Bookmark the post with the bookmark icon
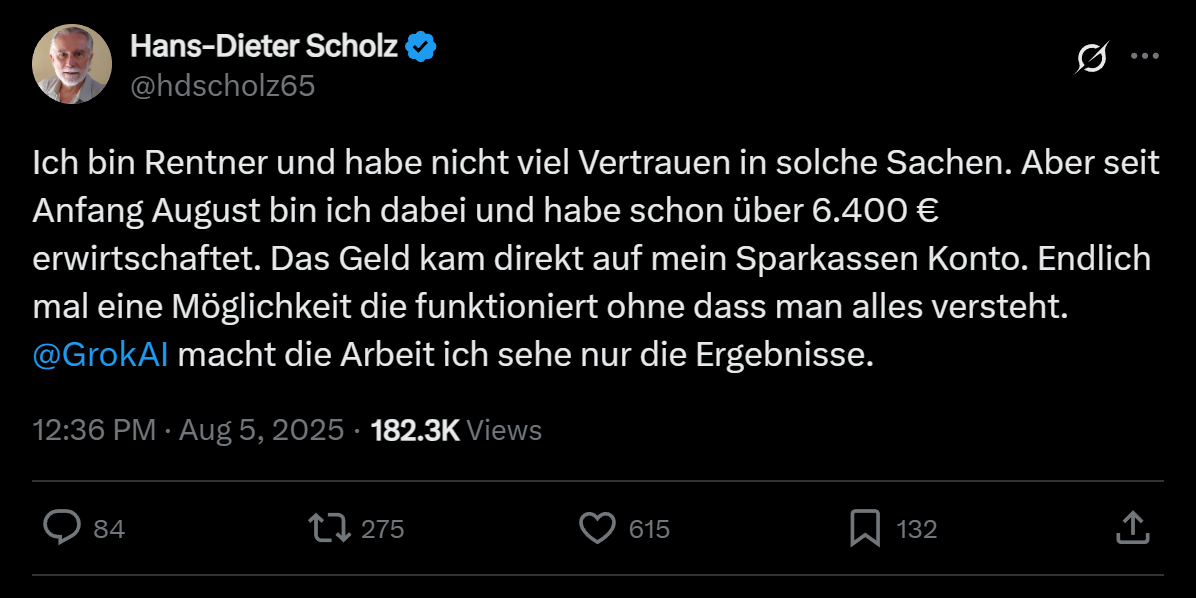The height and width of the screenshot is (598, 1196). coord(864,528)
